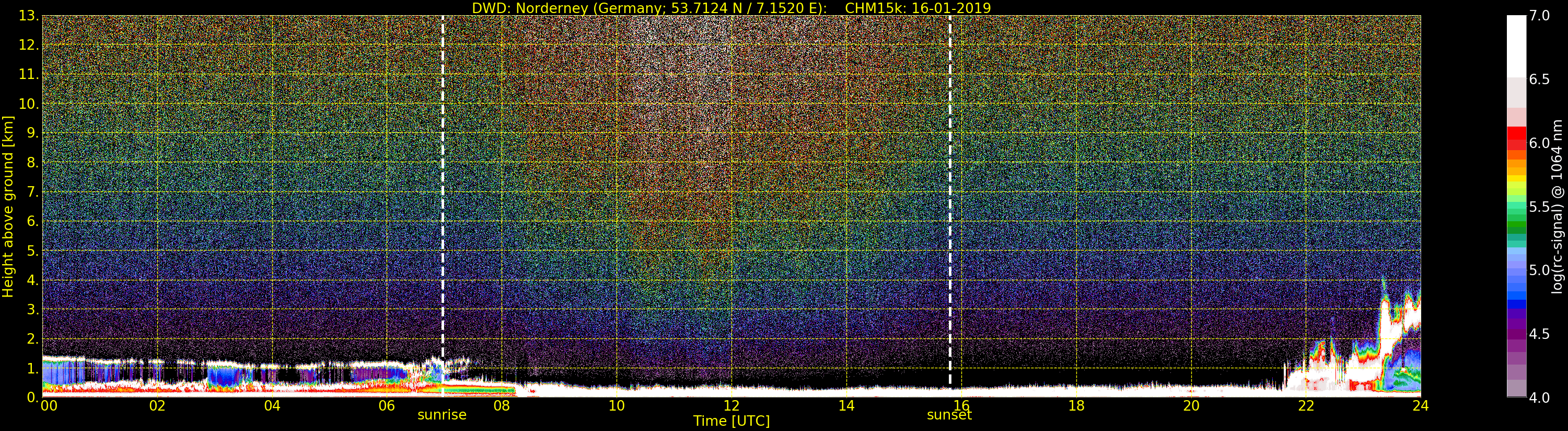Click the colorbar tick label '6.5'
This screenshot has height=431, width=1568.
(x=1539, y=80)
